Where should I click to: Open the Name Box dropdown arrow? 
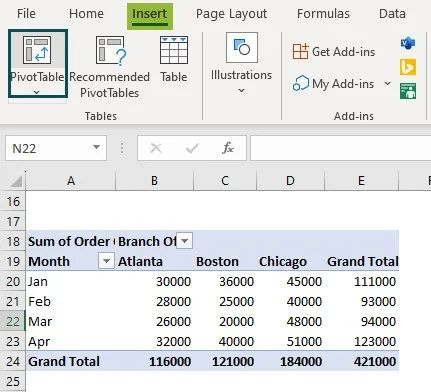pos(96,147)
